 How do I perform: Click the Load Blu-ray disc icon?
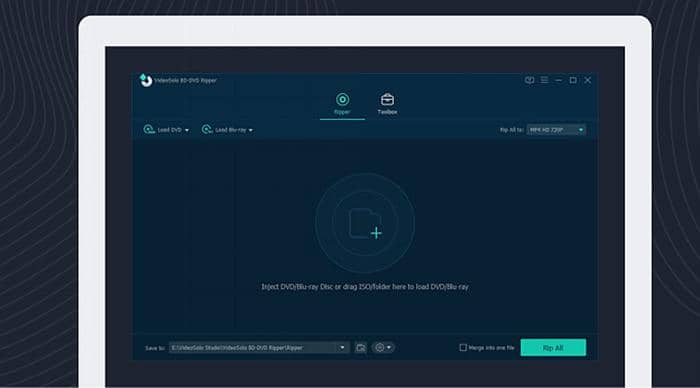207,129
